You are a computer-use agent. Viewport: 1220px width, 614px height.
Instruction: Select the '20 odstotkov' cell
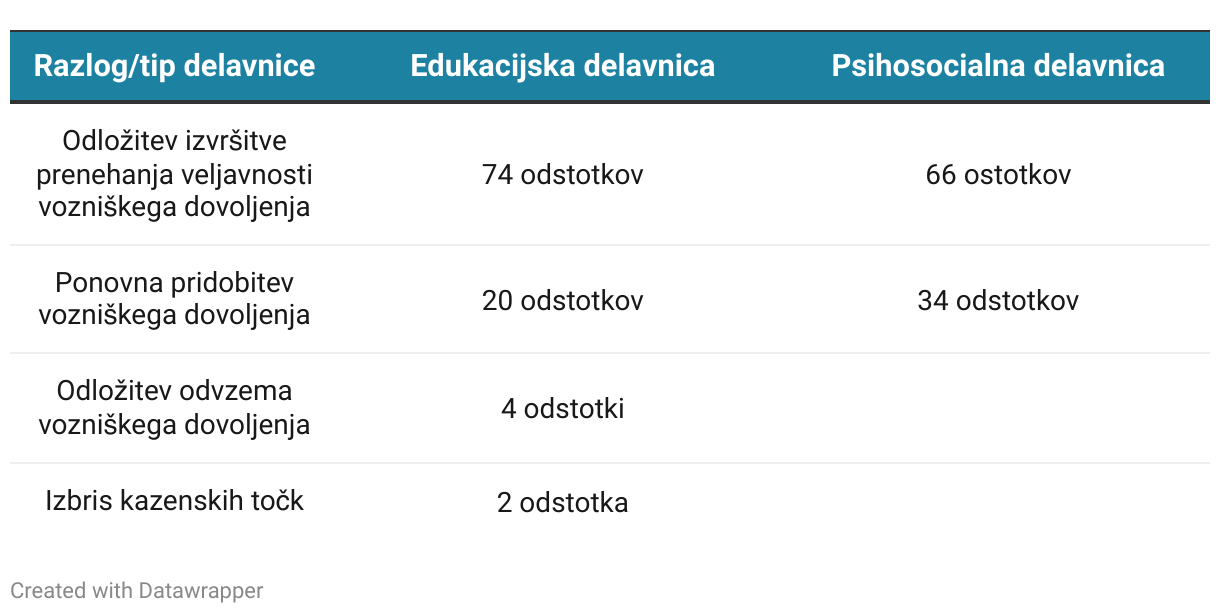[563, 300]
